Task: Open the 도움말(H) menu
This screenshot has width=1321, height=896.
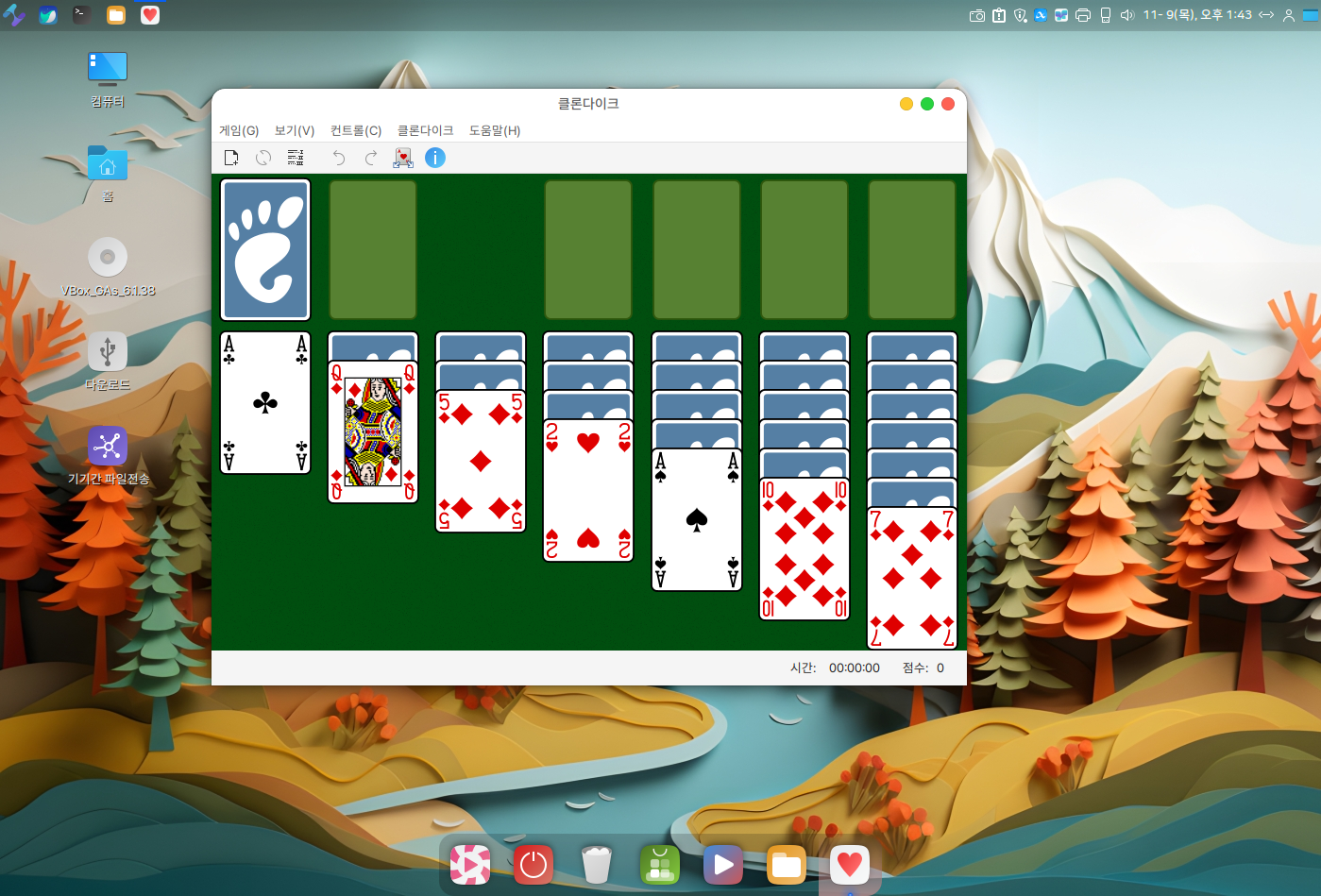Action: tap(495, 130)
